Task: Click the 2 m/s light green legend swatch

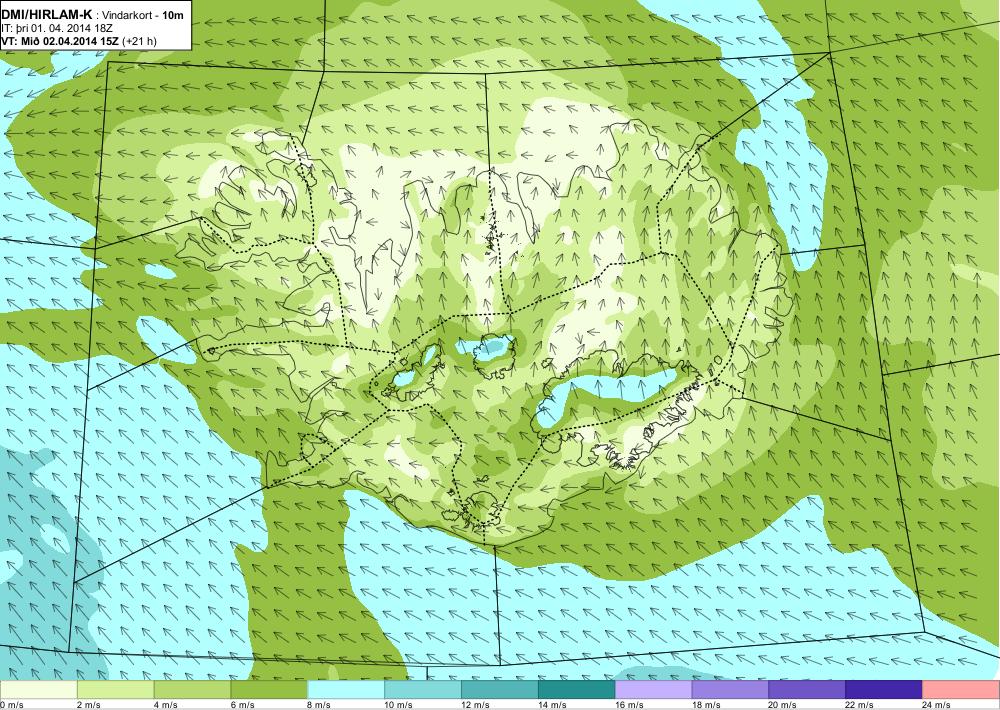Action: (x=115, y=690)
